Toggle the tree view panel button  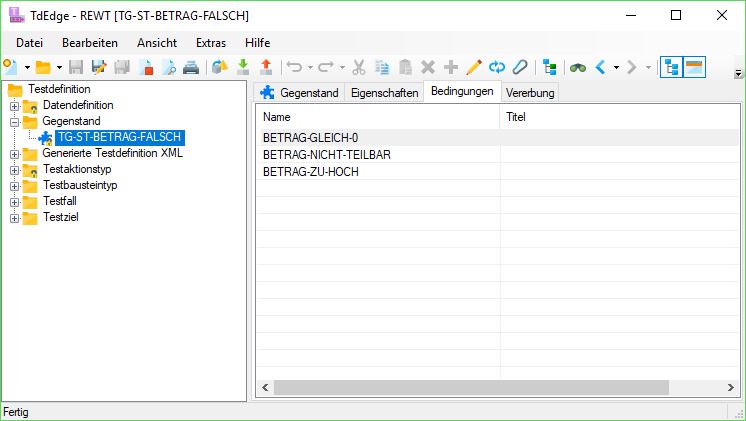click(671, 68)
